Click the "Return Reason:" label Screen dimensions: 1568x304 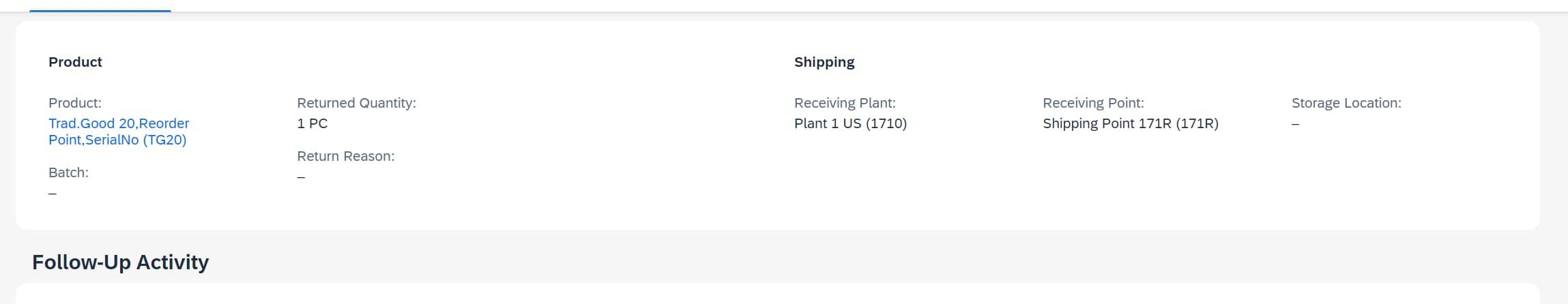click(345, 156)
